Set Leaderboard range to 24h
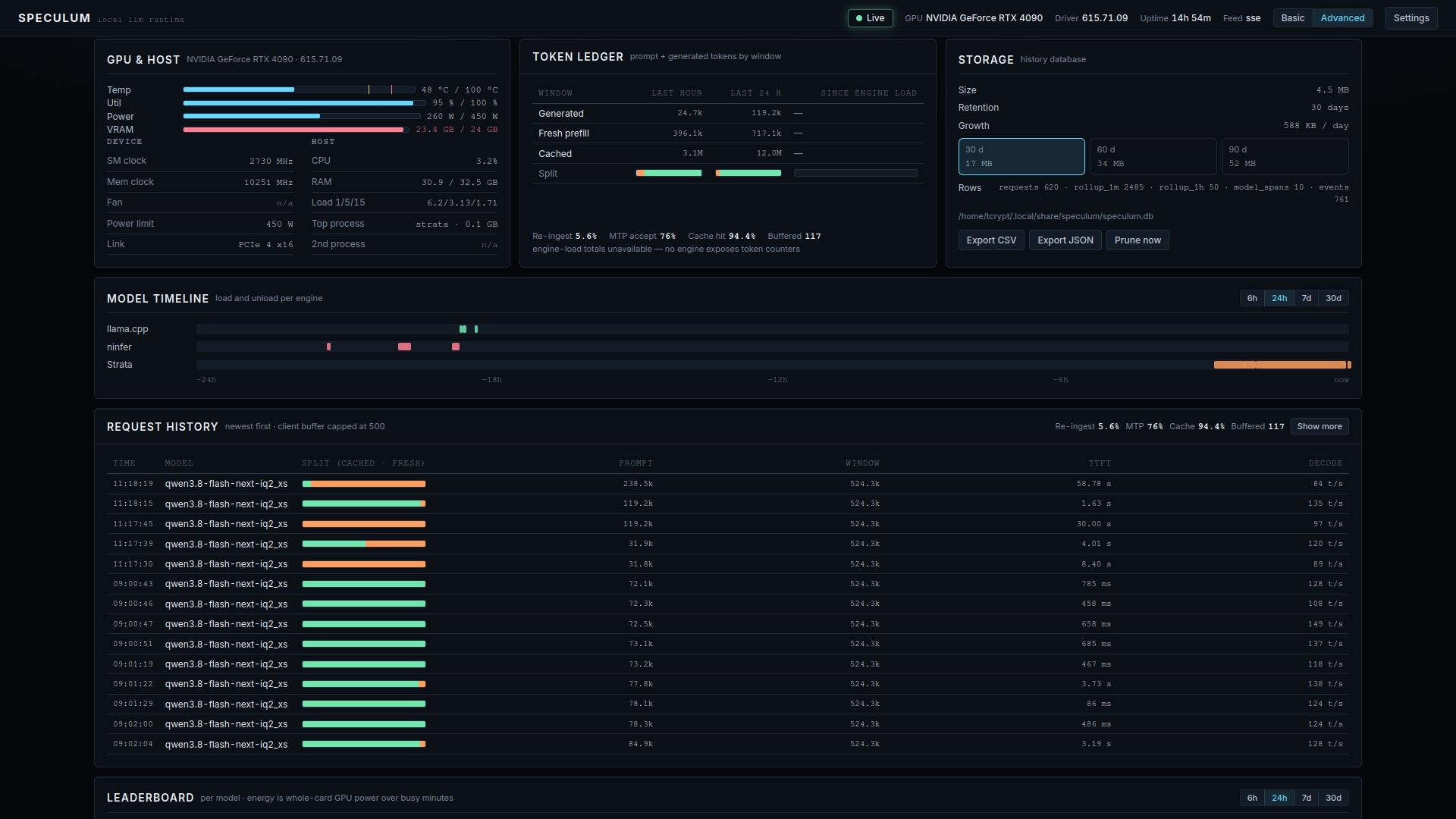This screenshot has width=1456, height=819. [1279, 799]
